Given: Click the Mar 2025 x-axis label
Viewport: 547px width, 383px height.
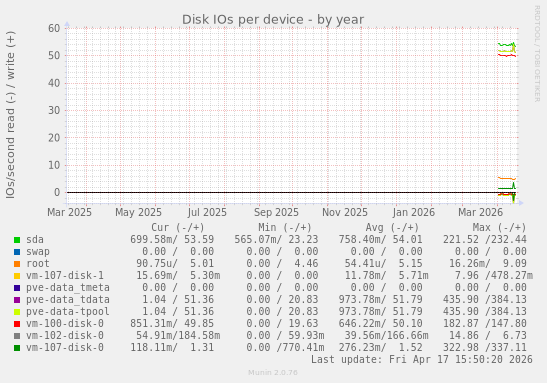Looking at the screenshot, I should coord(69,212).
